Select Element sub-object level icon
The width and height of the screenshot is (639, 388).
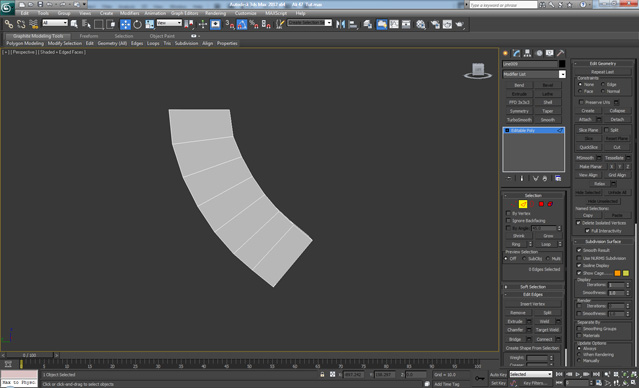click(x=550, y=204)
